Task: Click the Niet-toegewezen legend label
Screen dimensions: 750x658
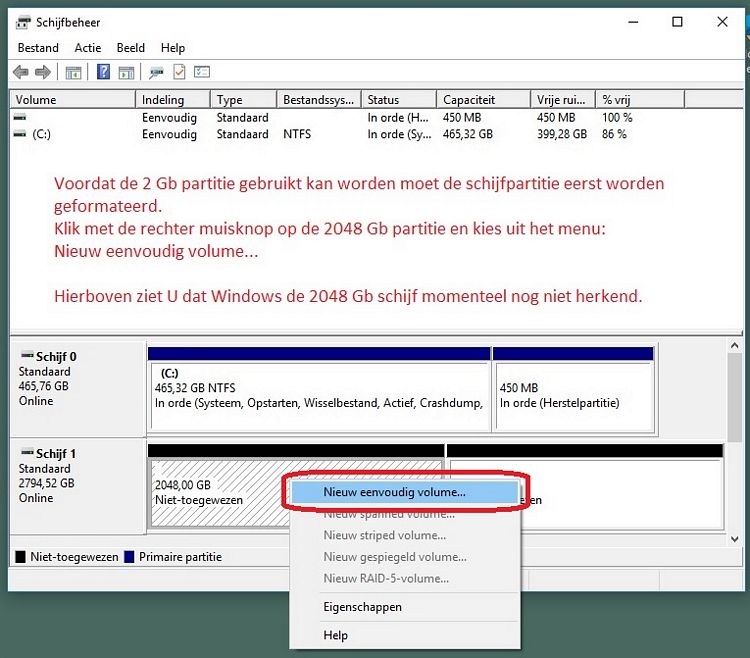Action: click(x=74, y=557)
